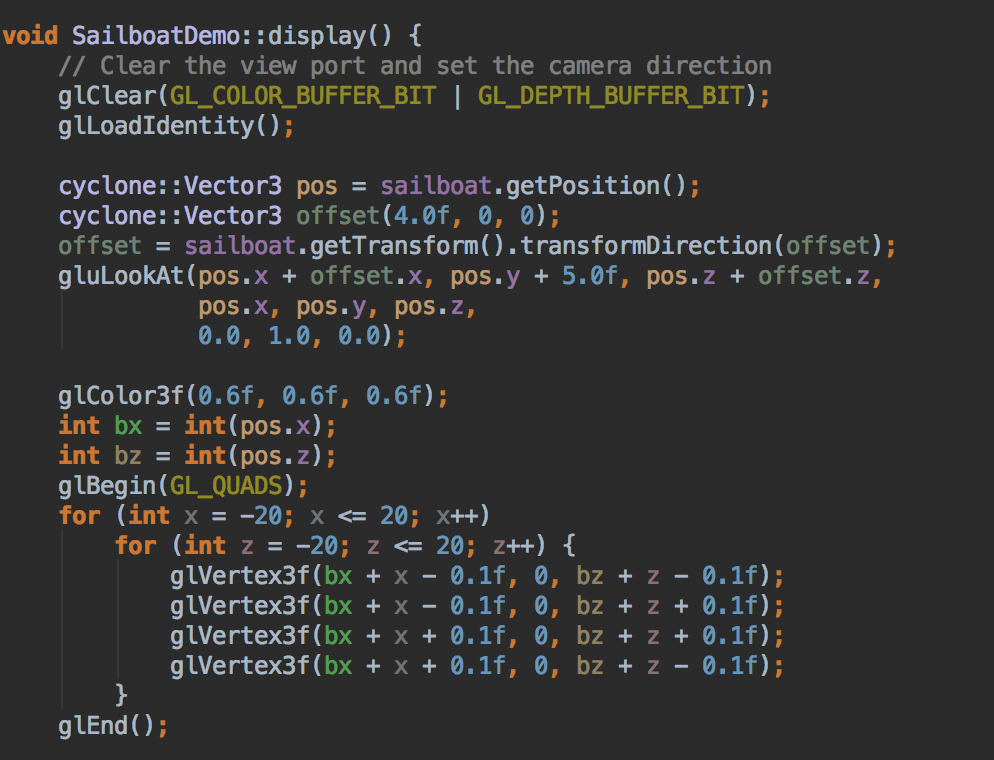
Task: Click the comment 'Clear the view port' line
Action: click(415, 66)
